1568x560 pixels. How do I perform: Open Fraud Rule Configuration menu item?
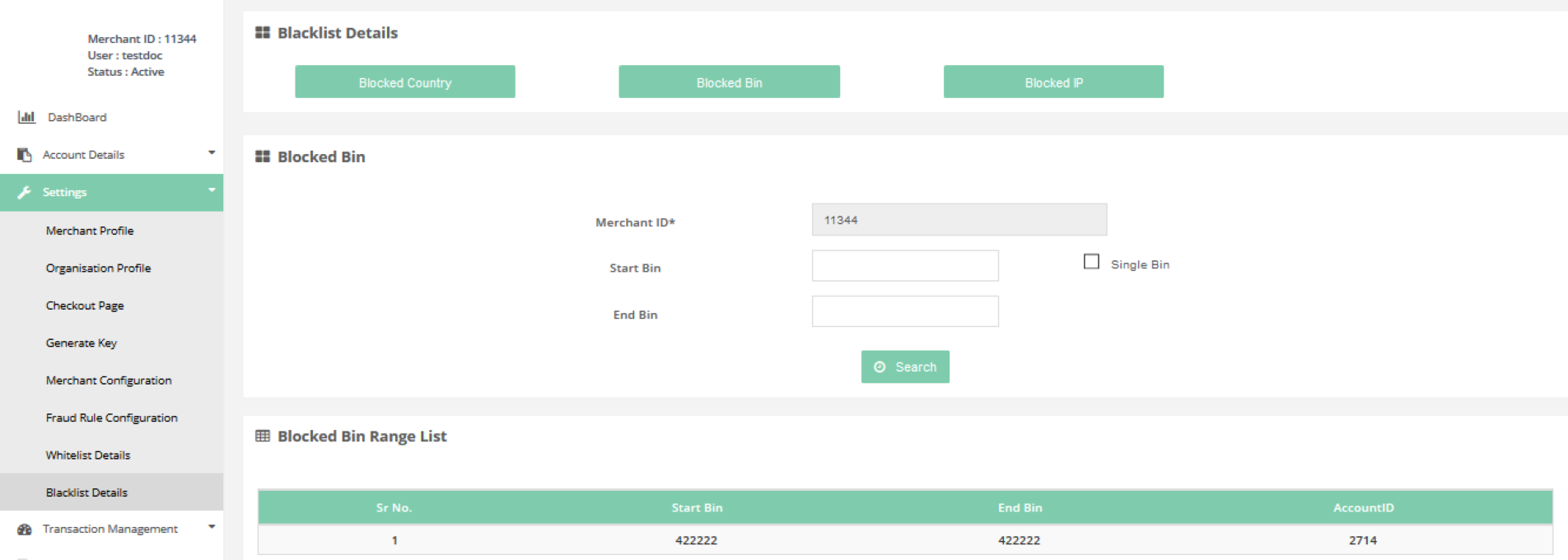[x=112, y=418]
